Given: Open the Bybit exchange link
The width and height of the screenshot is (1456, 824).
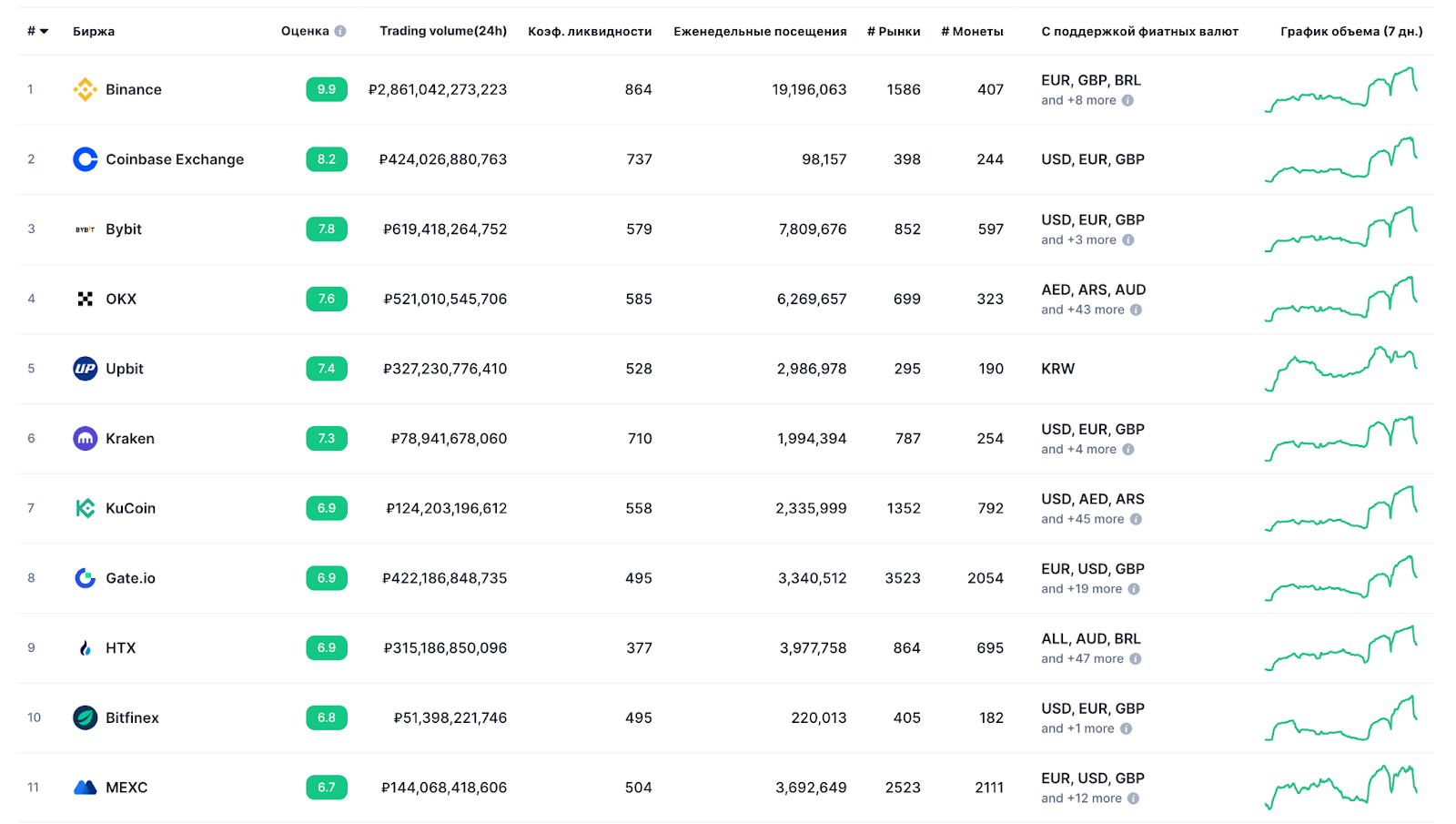Looking at the screenshot, I should (124, 229).
